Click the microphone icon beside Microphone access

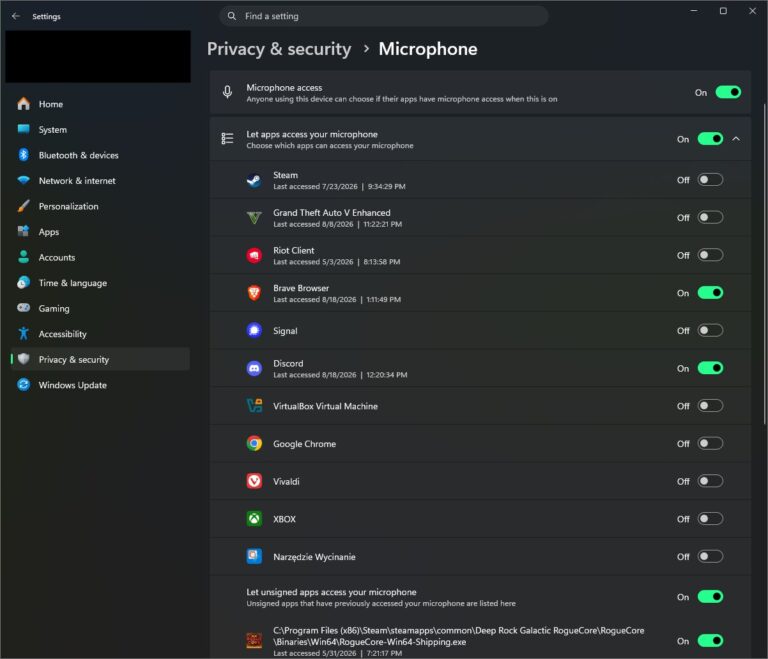click(227, 92)
